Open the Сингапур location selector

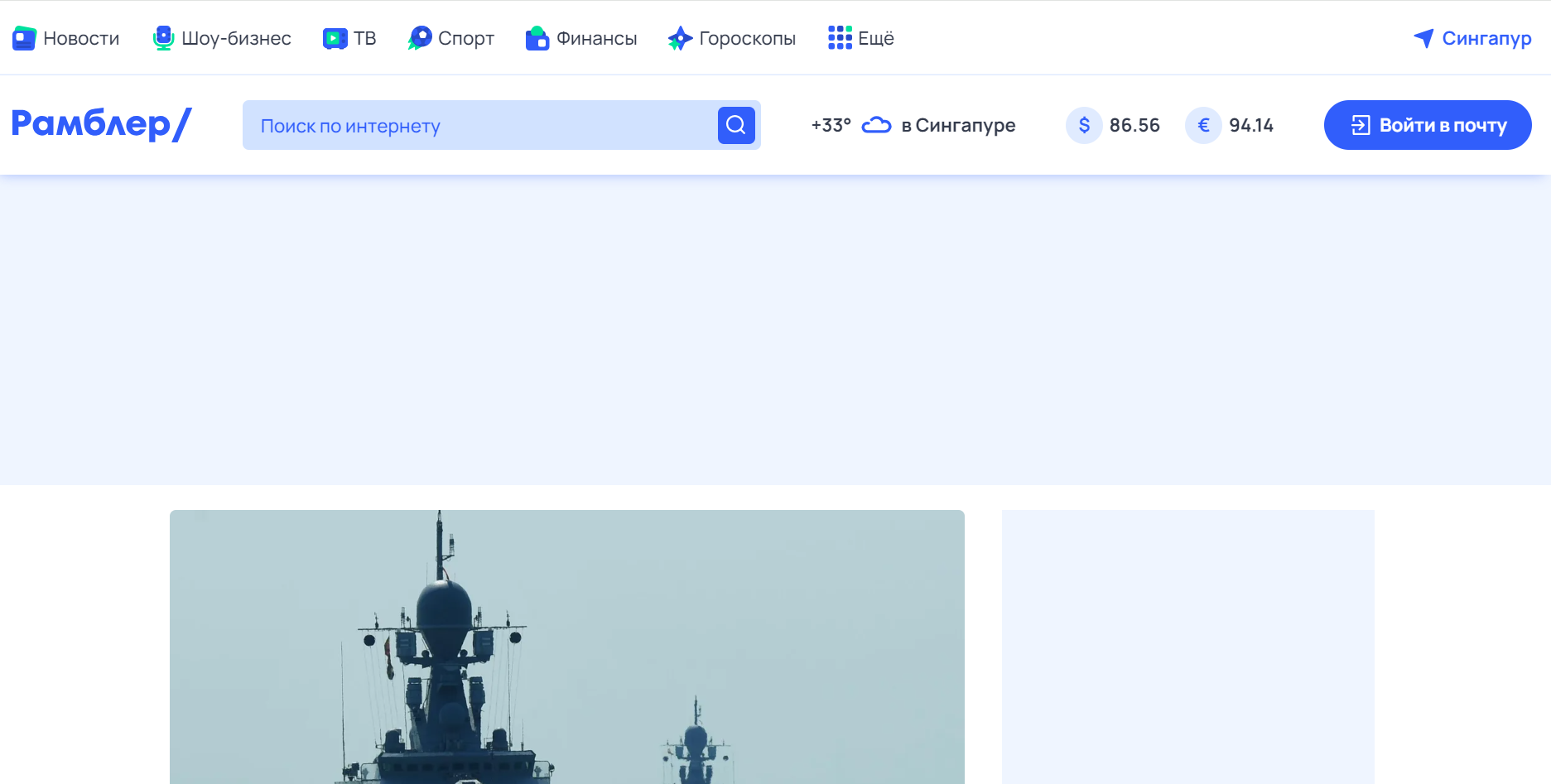[1472, 38]
